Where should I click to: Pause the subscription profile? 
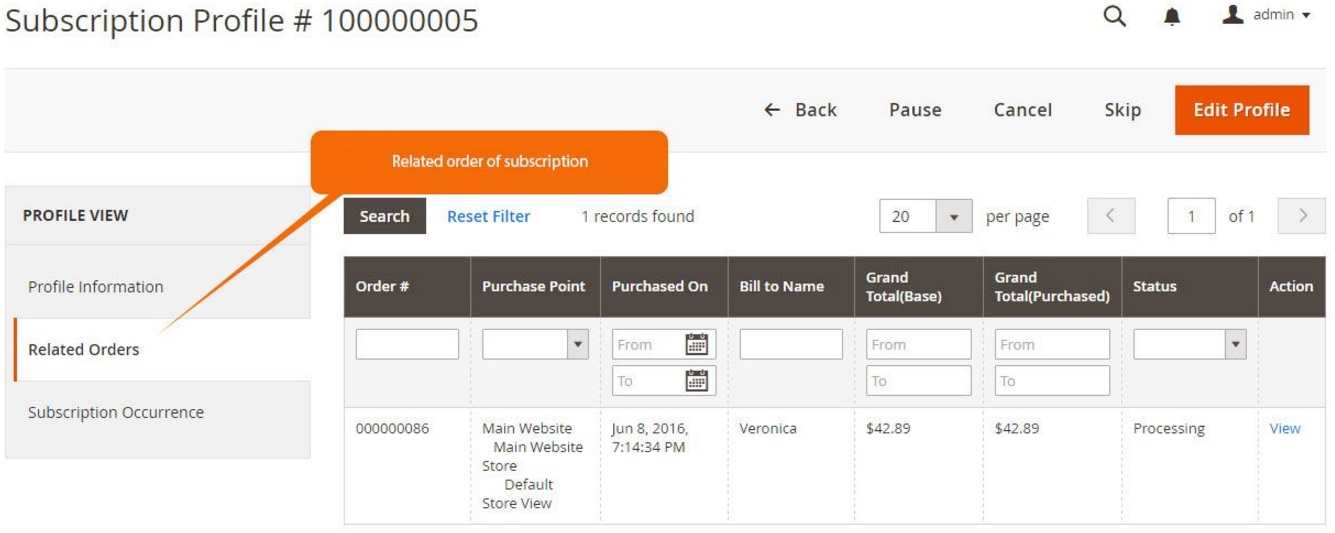(915, 110)
